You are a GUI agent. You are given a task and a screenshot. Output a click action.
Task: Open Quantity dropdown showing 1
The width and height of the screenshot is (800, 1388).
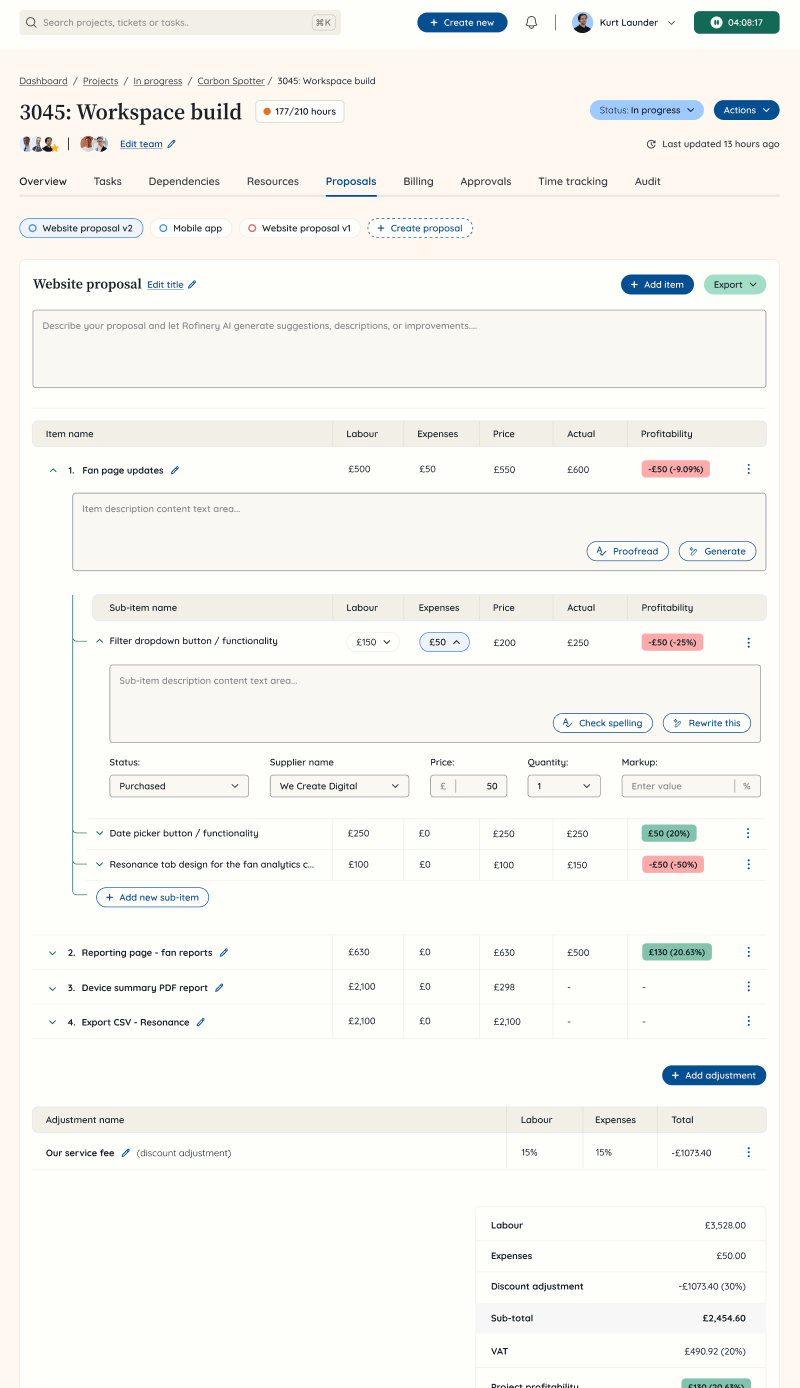pos(564,786)
